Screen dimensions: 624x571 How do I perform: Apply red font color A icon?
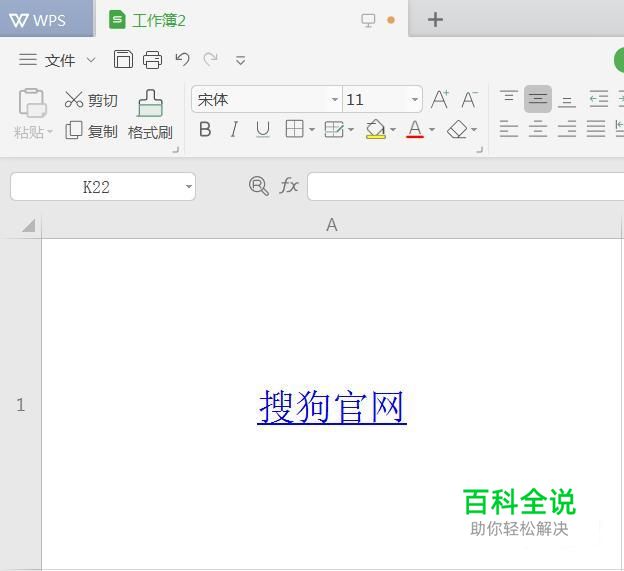point(415,129)
